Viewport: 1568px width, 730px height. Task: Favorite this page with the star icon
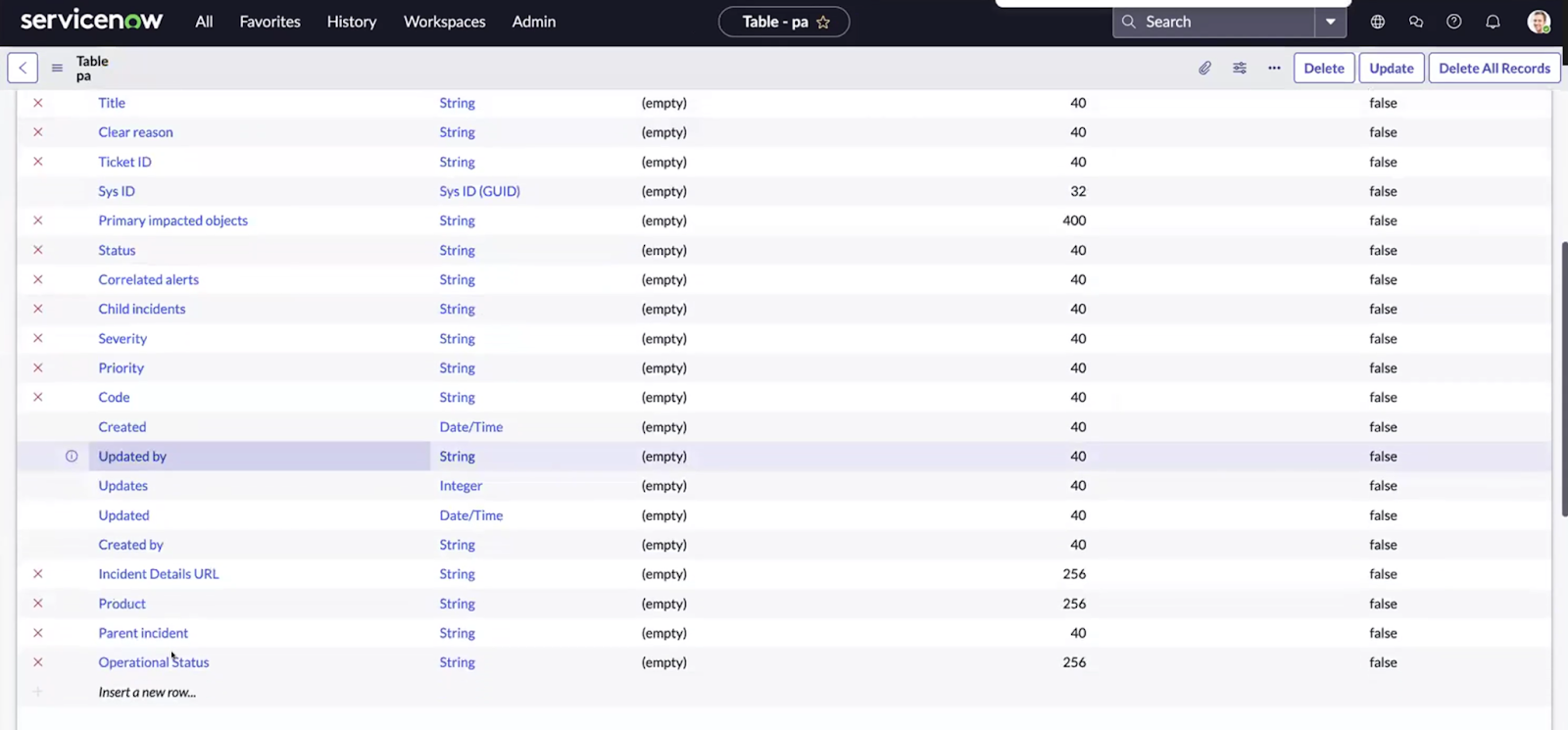click(x=823, y=22)
